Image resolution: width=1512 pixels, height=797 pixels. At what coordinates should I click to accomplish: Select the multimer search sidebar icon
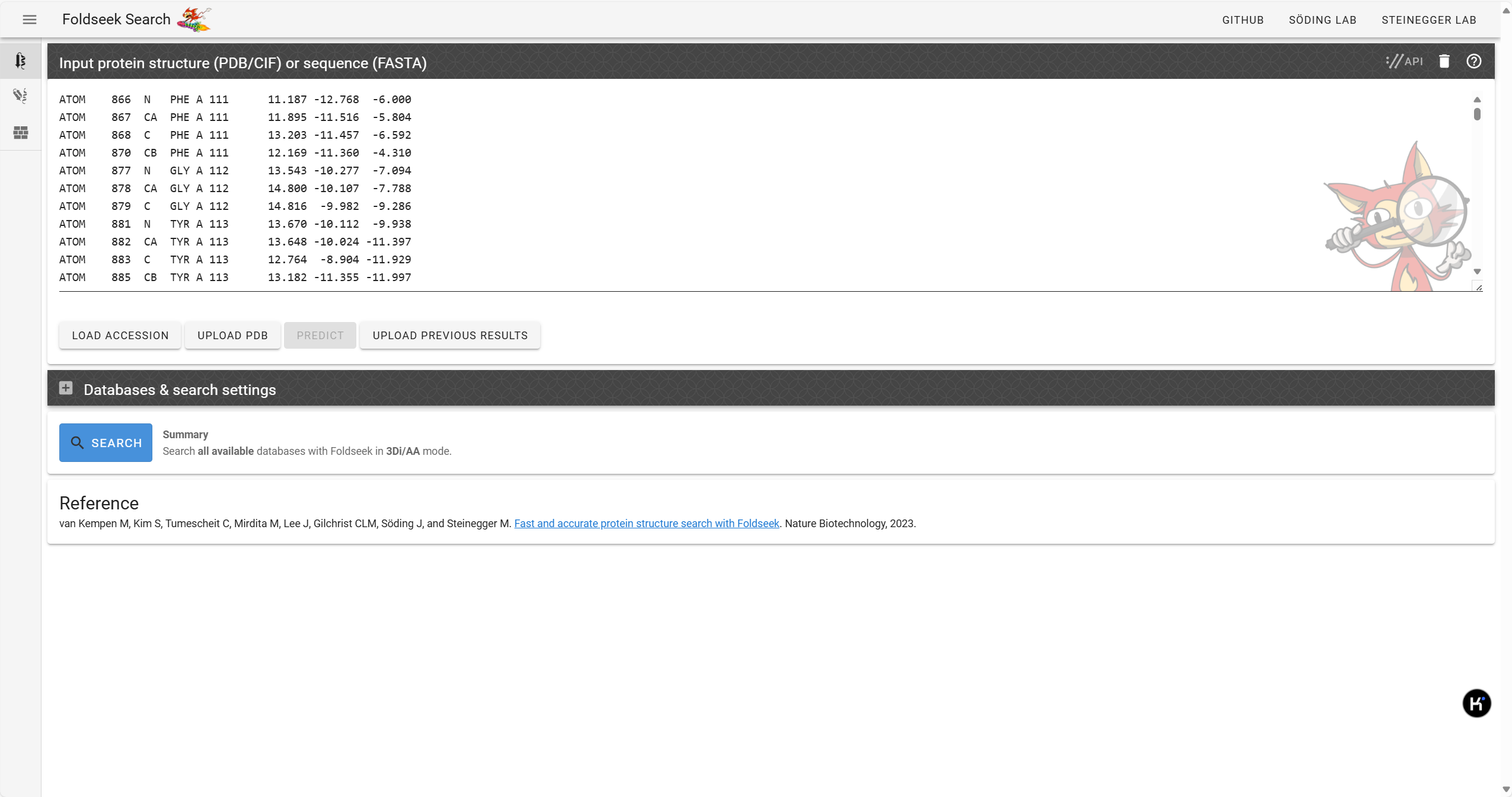21,96
